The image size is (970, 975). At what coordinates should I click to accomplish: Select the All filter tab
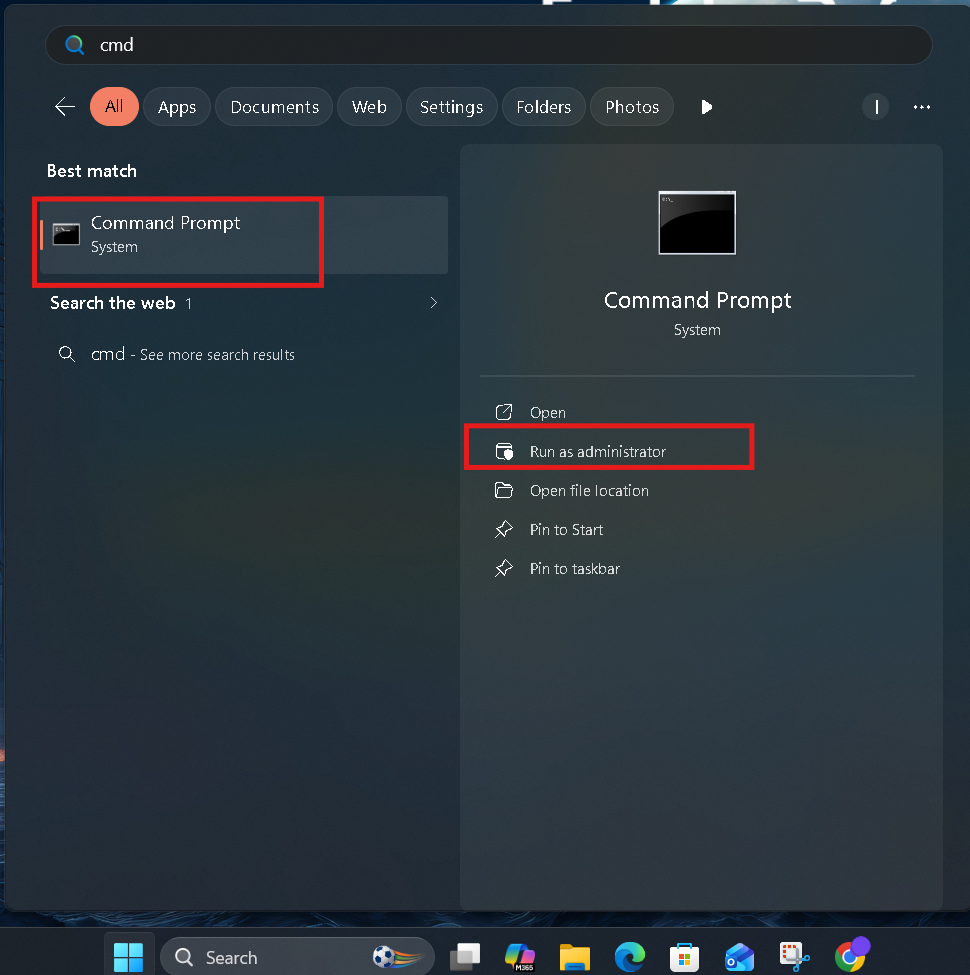coord(114,107)
